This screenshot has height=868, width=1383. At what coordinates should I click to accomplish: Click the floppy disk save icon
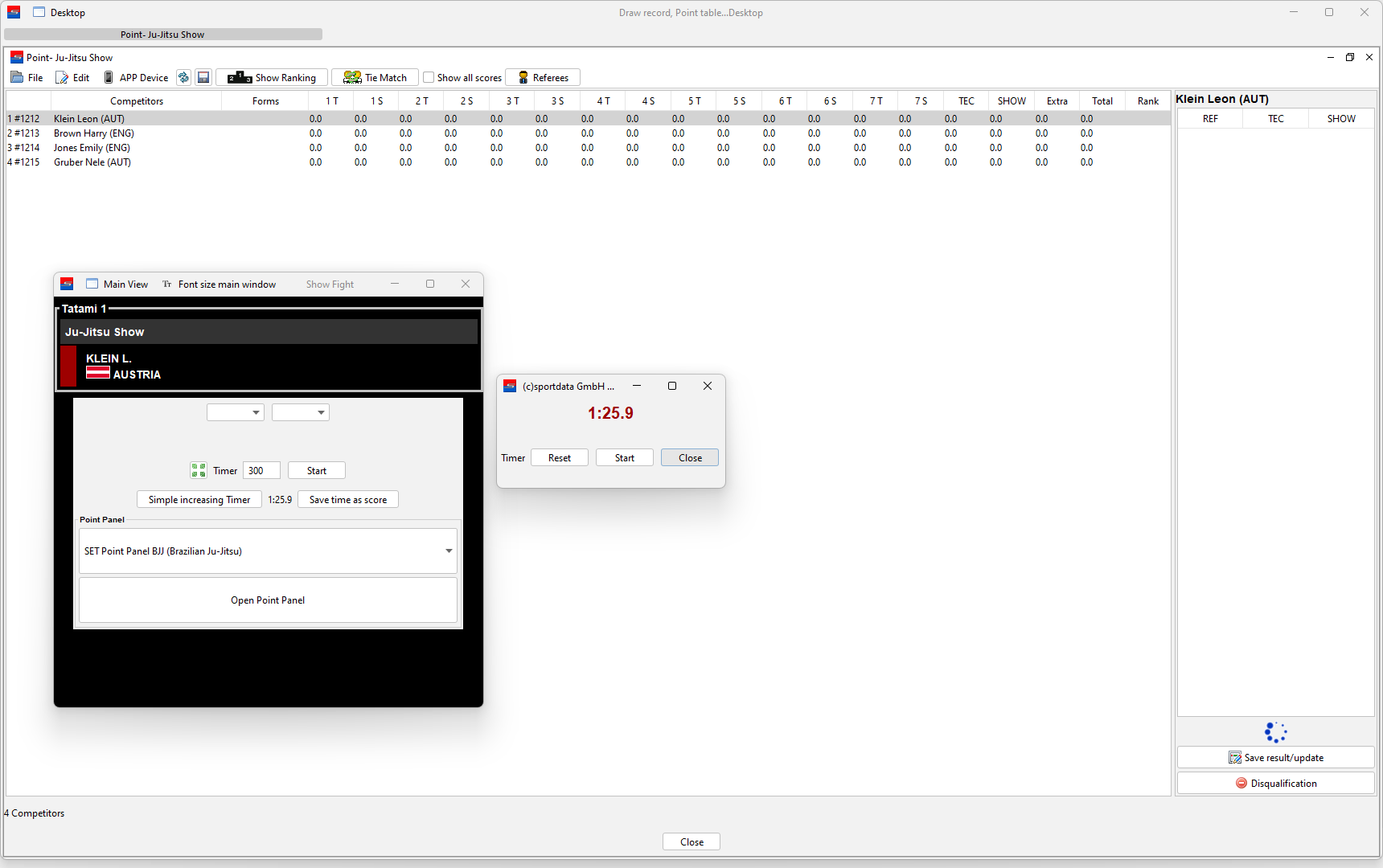click(203, 77)
